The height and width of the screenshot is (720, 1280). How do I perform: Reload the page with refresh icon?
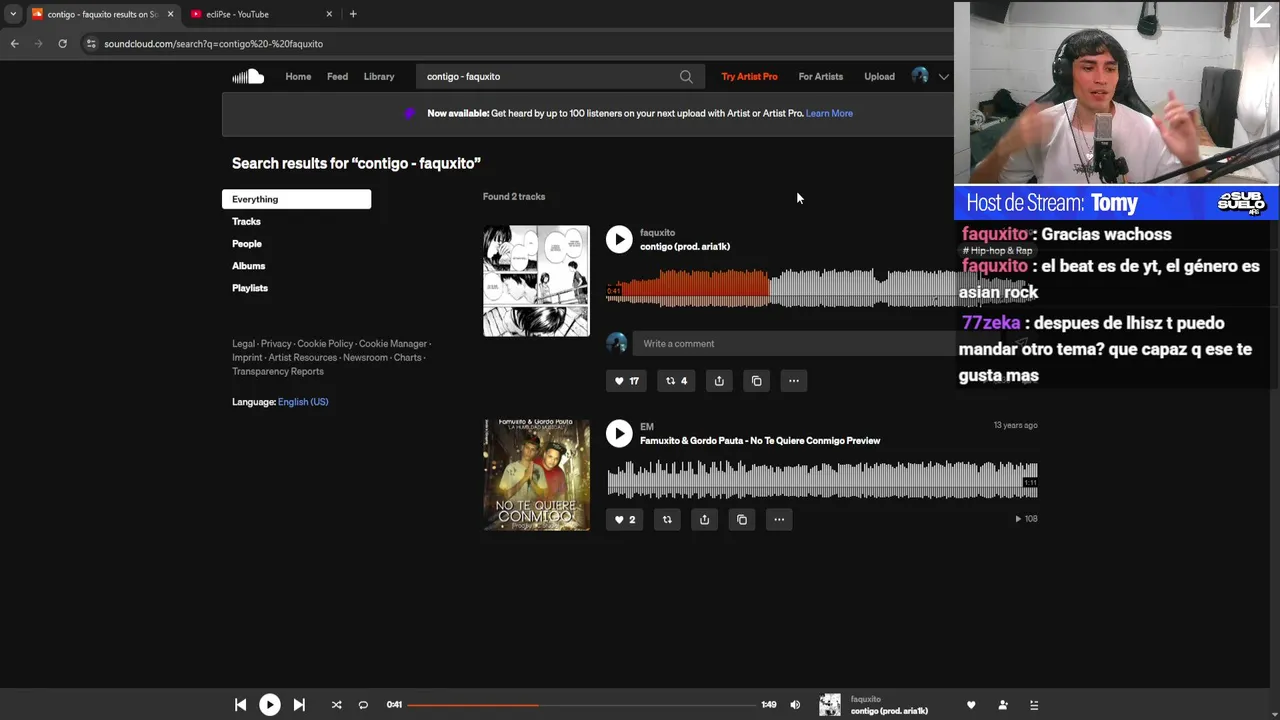[x=62, y=43]
